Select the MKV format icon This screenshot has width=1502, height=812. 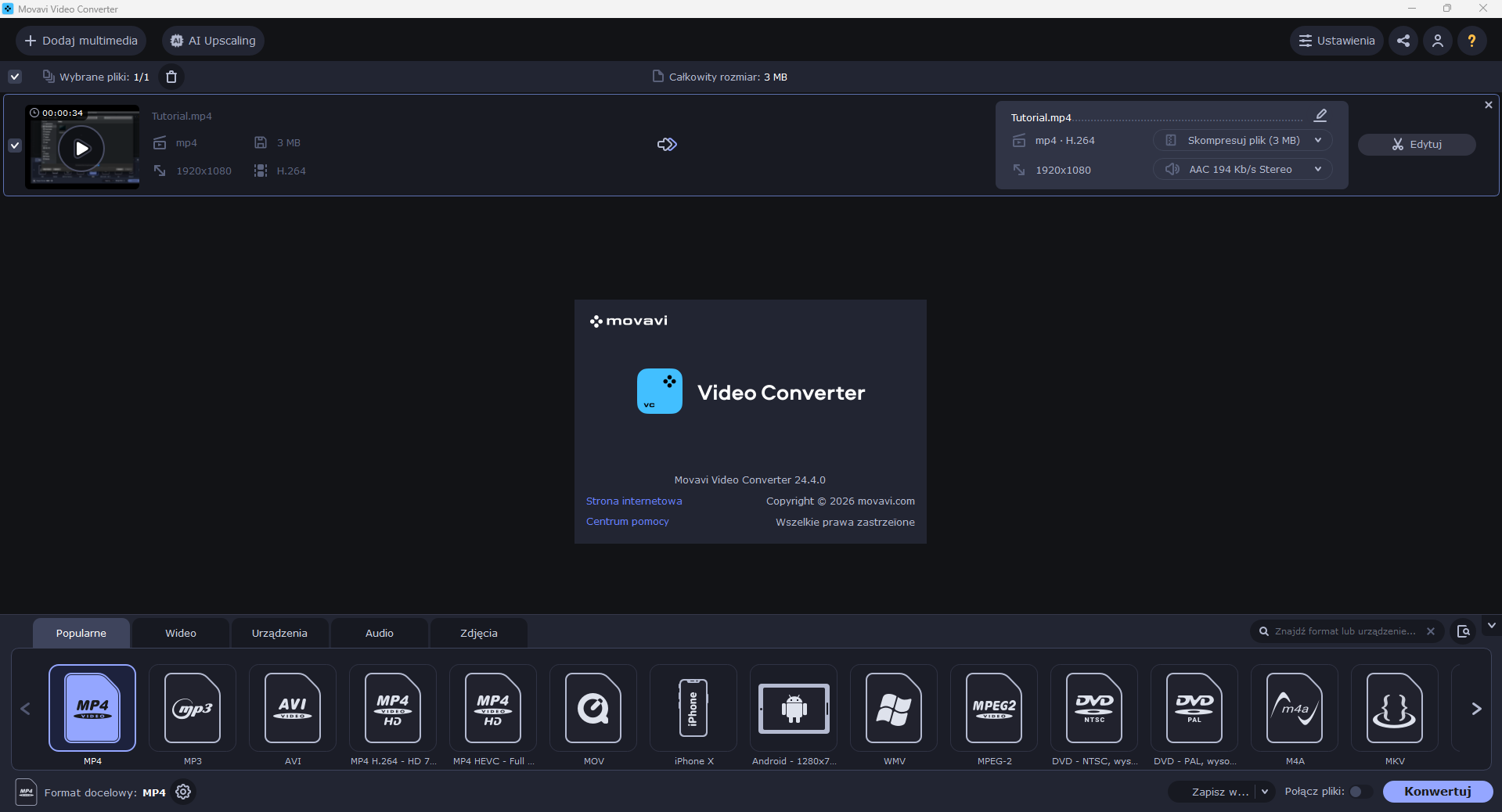click(1395, 708)
